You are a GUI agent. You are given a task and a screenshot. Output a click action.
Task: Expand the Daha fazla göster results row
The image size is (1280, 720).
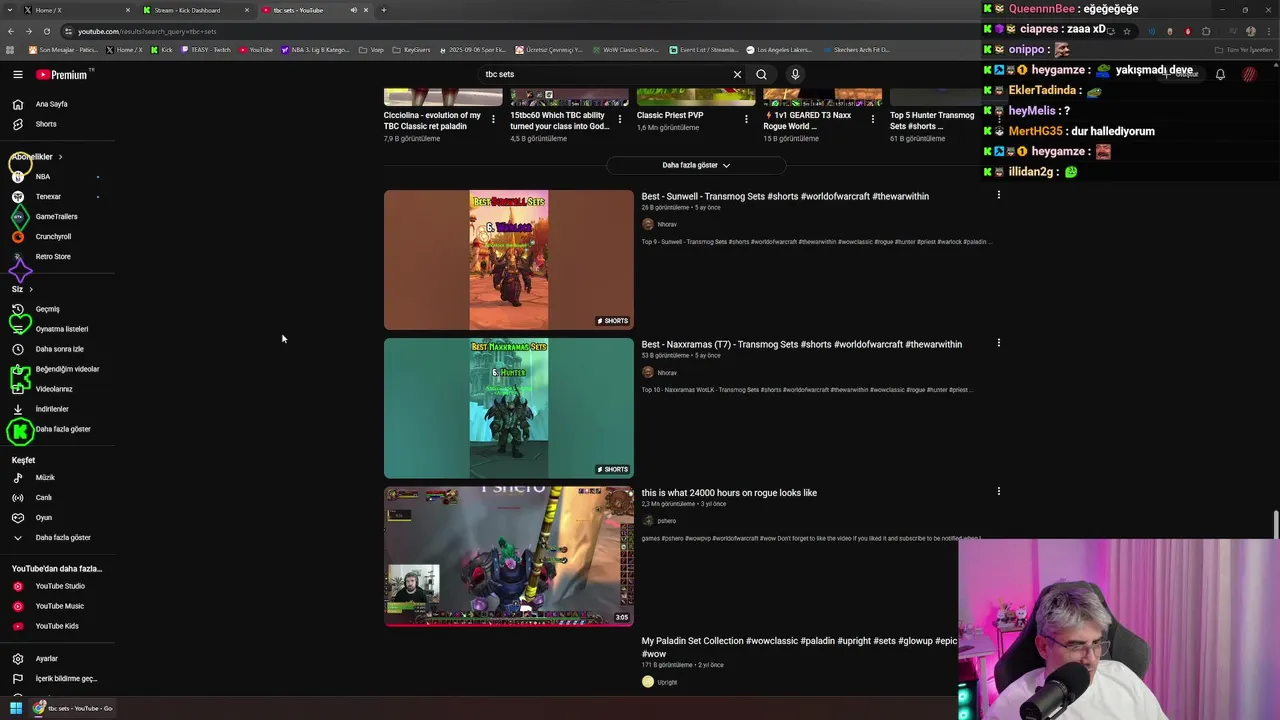[x=696, y=165]
